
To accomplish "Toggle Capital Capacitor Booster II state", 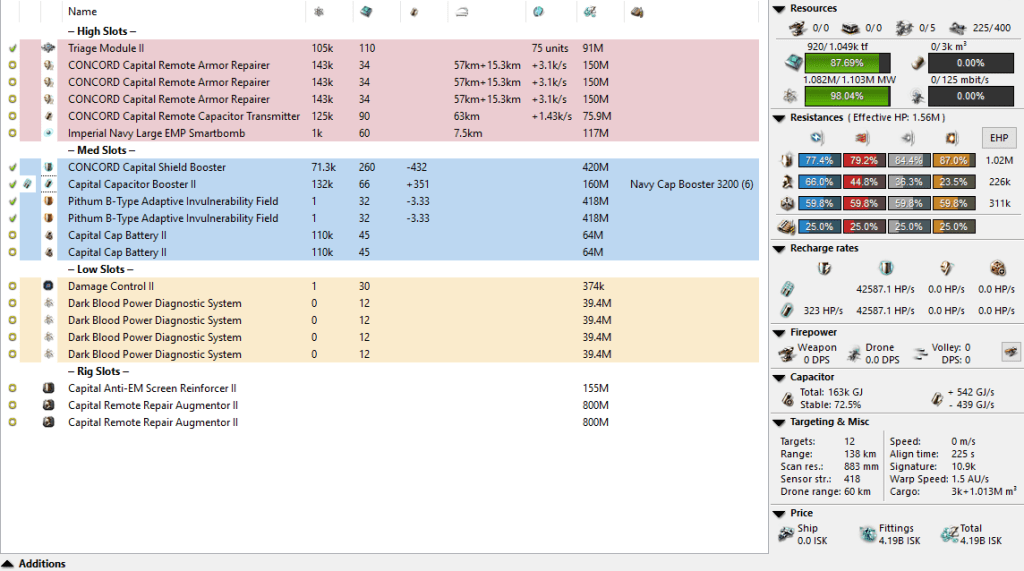I will coord(12,184).
